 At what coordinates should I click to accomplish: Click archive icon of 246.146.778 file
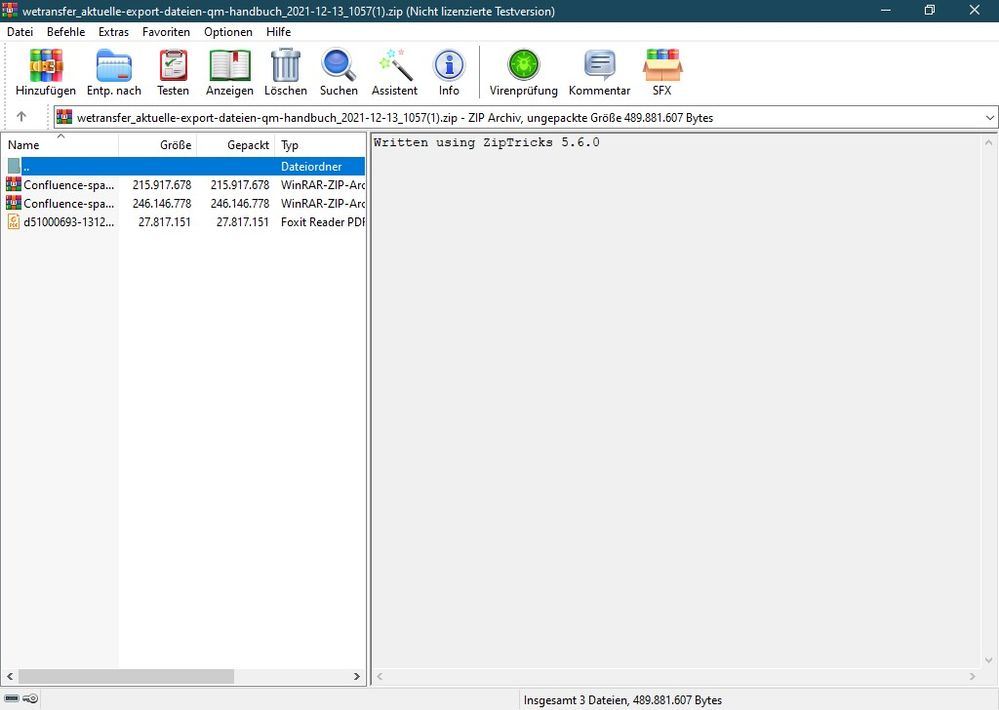coord(13,203)
